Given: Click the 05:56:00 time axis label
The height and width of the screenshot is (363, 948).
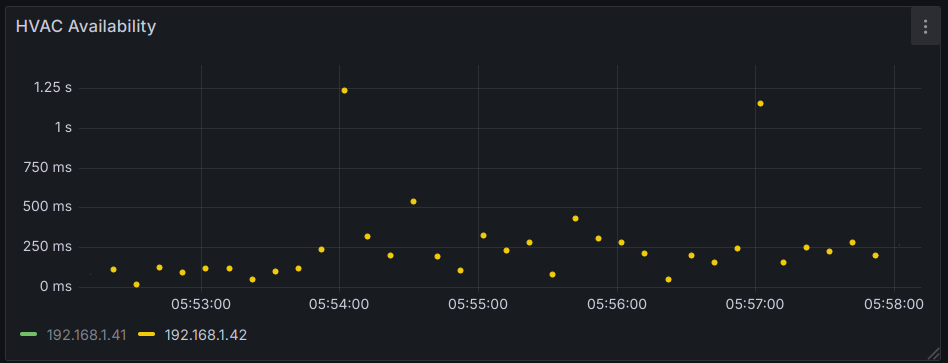Looking at the screenshot, I should [x=617, y=305].
